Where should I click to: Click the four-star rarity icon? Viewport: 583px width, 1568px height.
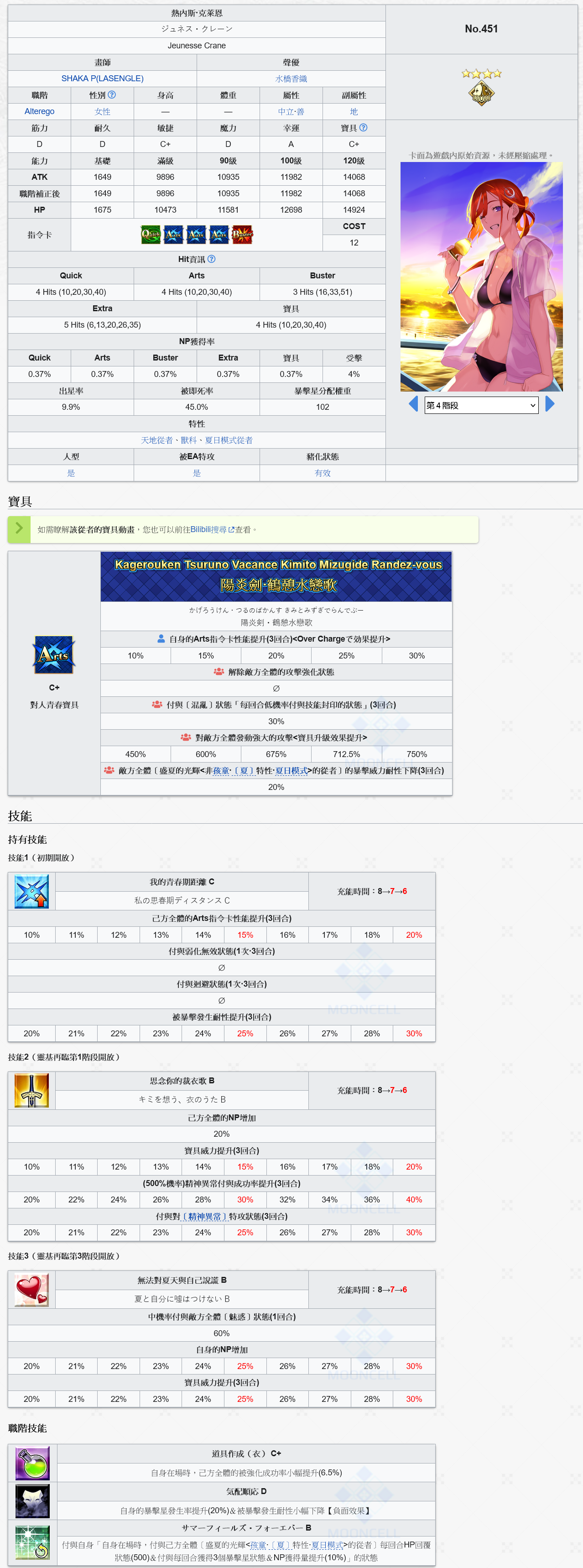coord(481,73)
